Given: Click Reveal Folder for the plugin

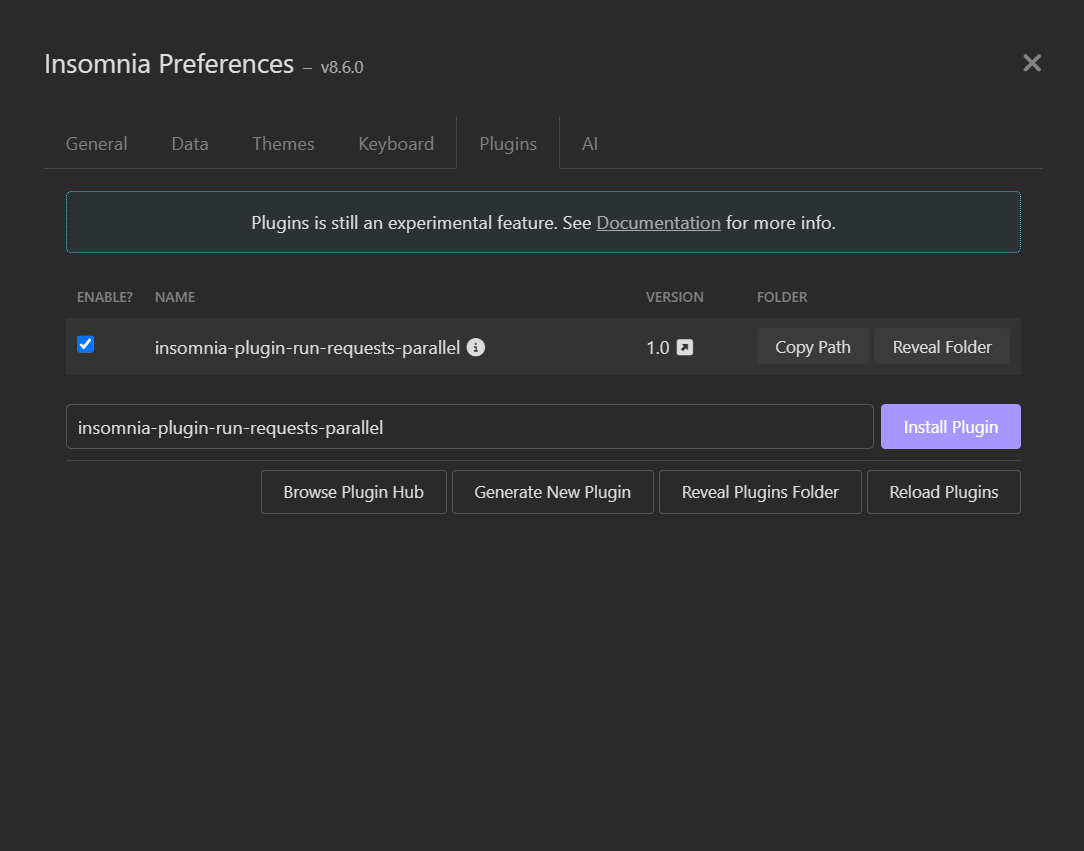Looking at the screenshot, I should point(942,346).
